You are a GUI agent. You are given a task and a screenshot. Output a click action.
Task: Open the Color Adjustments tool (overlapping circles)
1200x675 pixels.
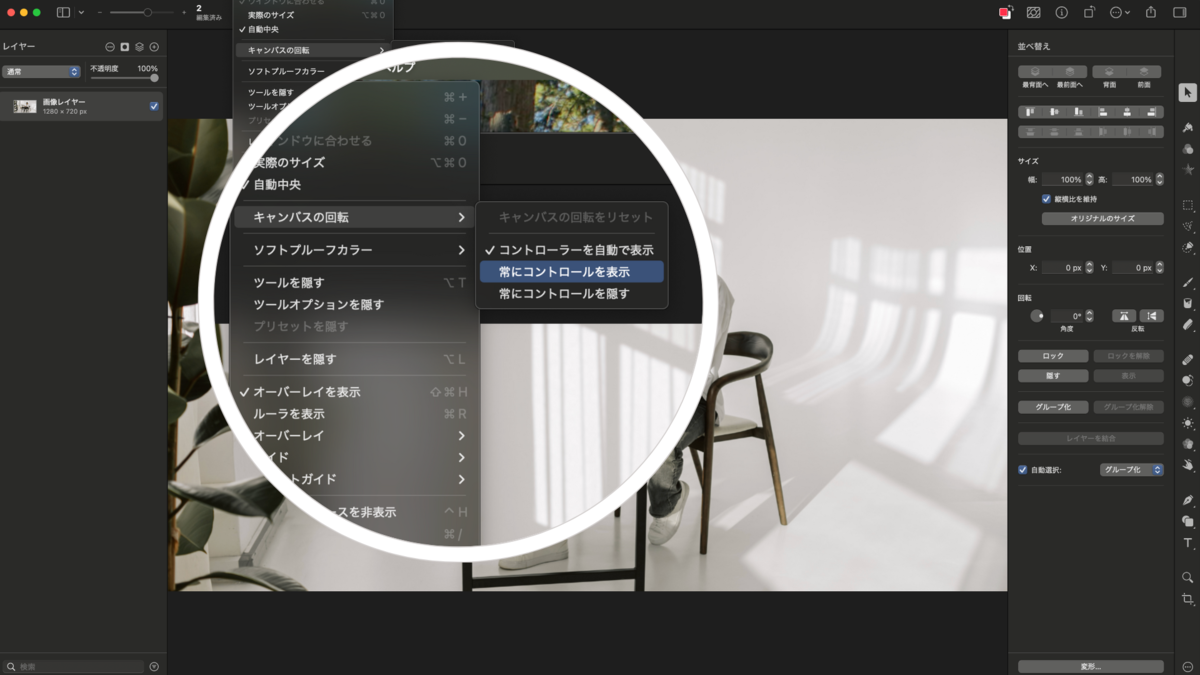pyautogui.click(x=1187, y=149)
